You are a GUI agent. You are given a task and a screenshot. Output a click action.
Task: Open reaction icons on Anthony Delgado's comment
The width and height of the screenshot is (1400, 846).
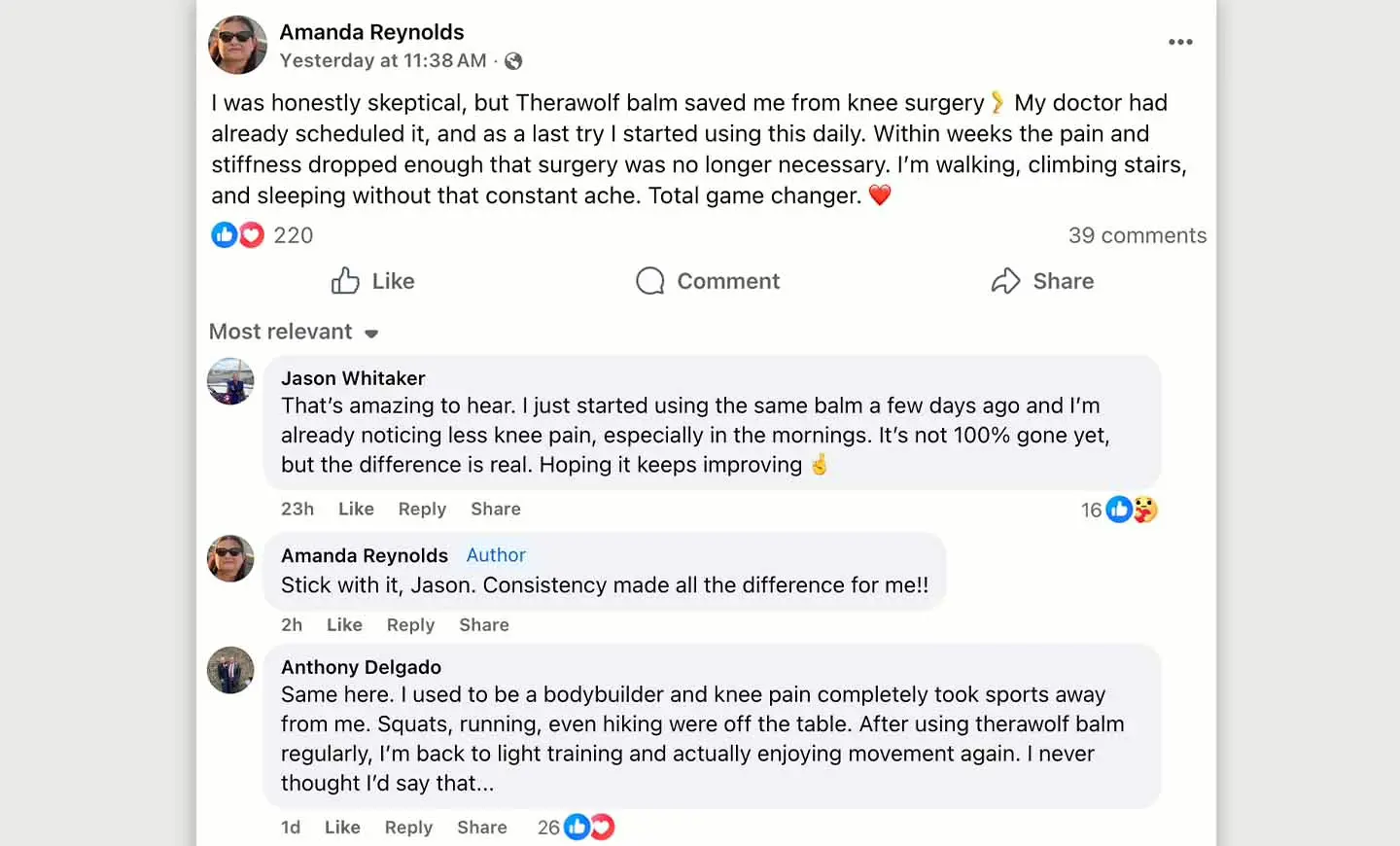point(589,828)
